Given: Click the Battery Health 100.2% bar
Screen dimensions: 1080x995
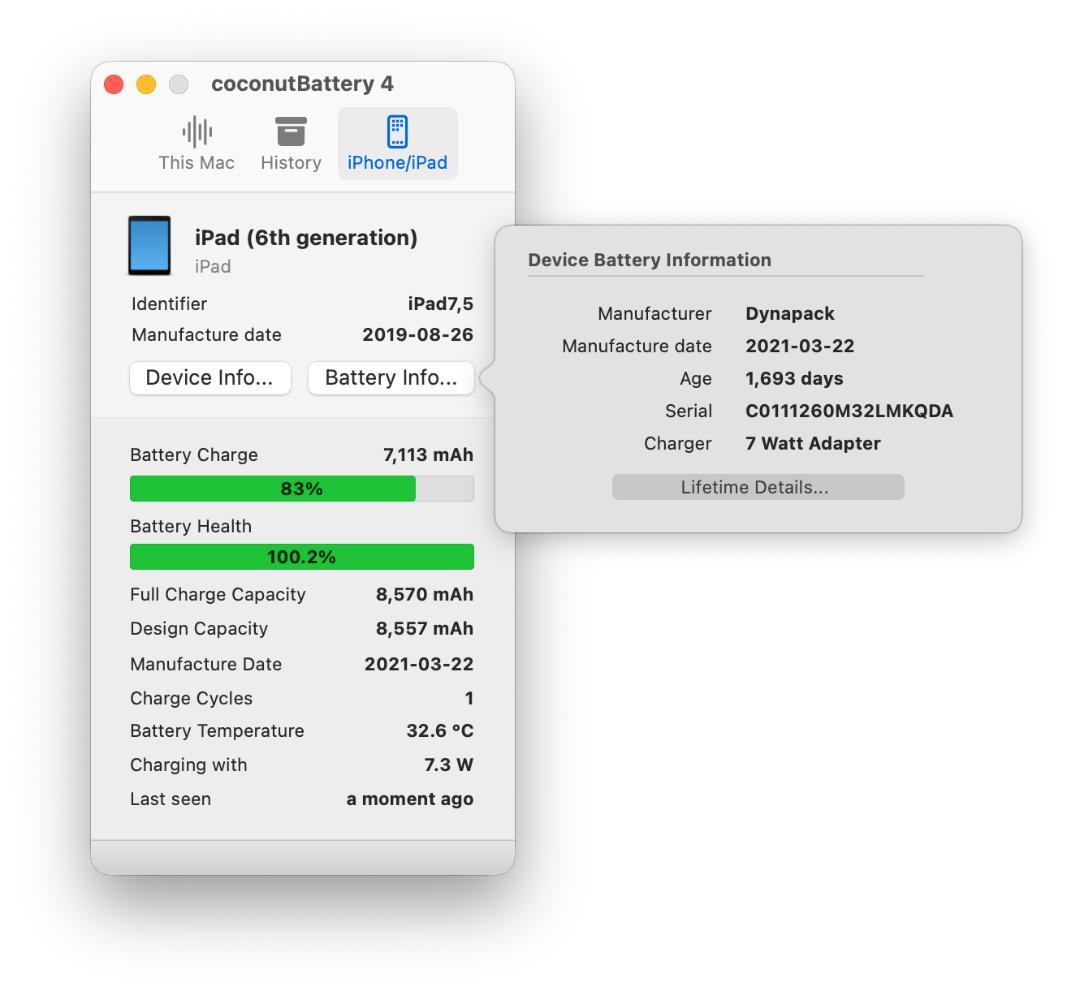Looking at the screenshot, I should (301, 556).
